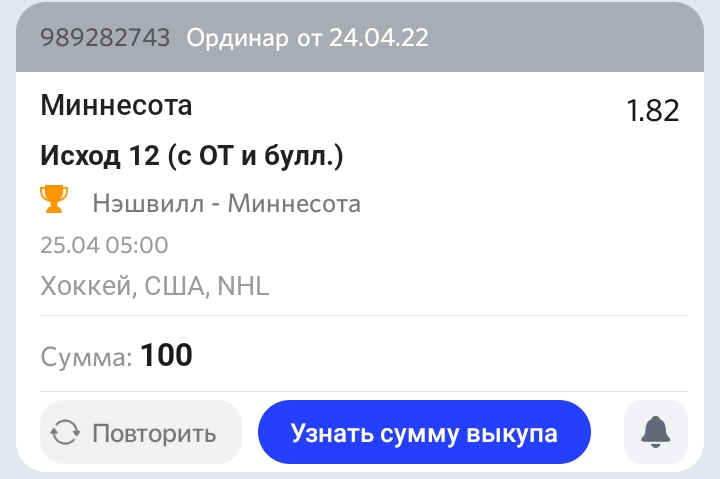The height and width of the screenshot is (479, 720).
Task: Click the gray bet slip header bar
Action: 560,38
